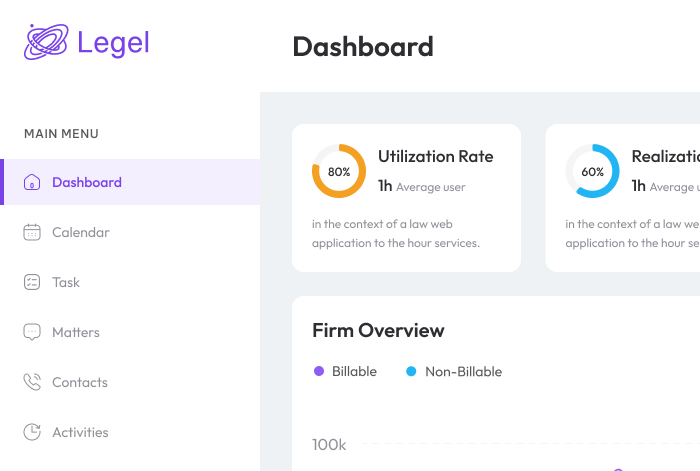Image resolution: width=700 pixels, height=471 pixels.
Task: Select Task from the main menu
Action: point(66,282)
